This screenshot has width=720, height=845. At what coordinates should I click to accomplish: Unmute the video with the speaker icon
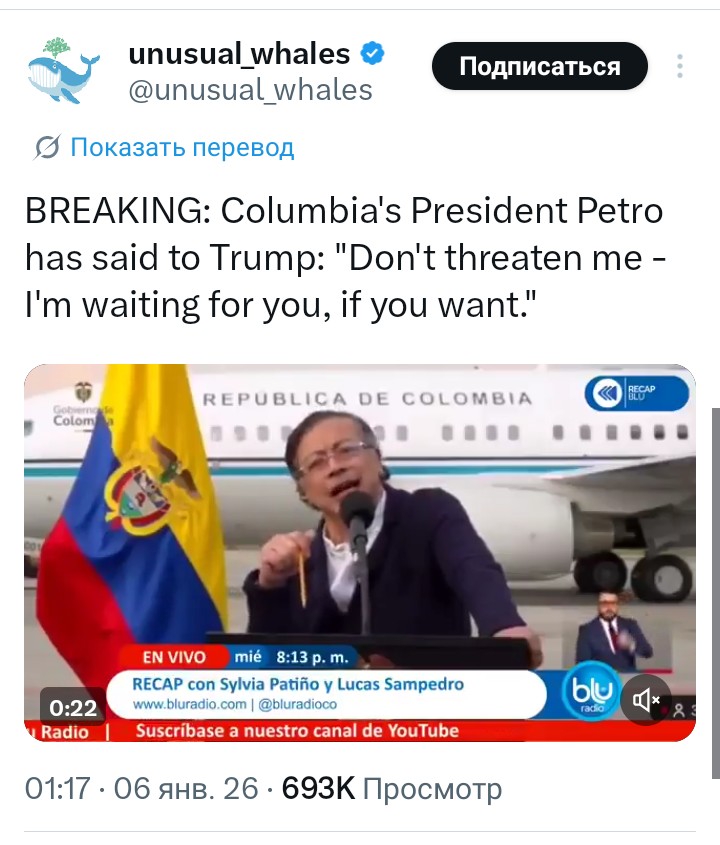(x=646, y=699)
